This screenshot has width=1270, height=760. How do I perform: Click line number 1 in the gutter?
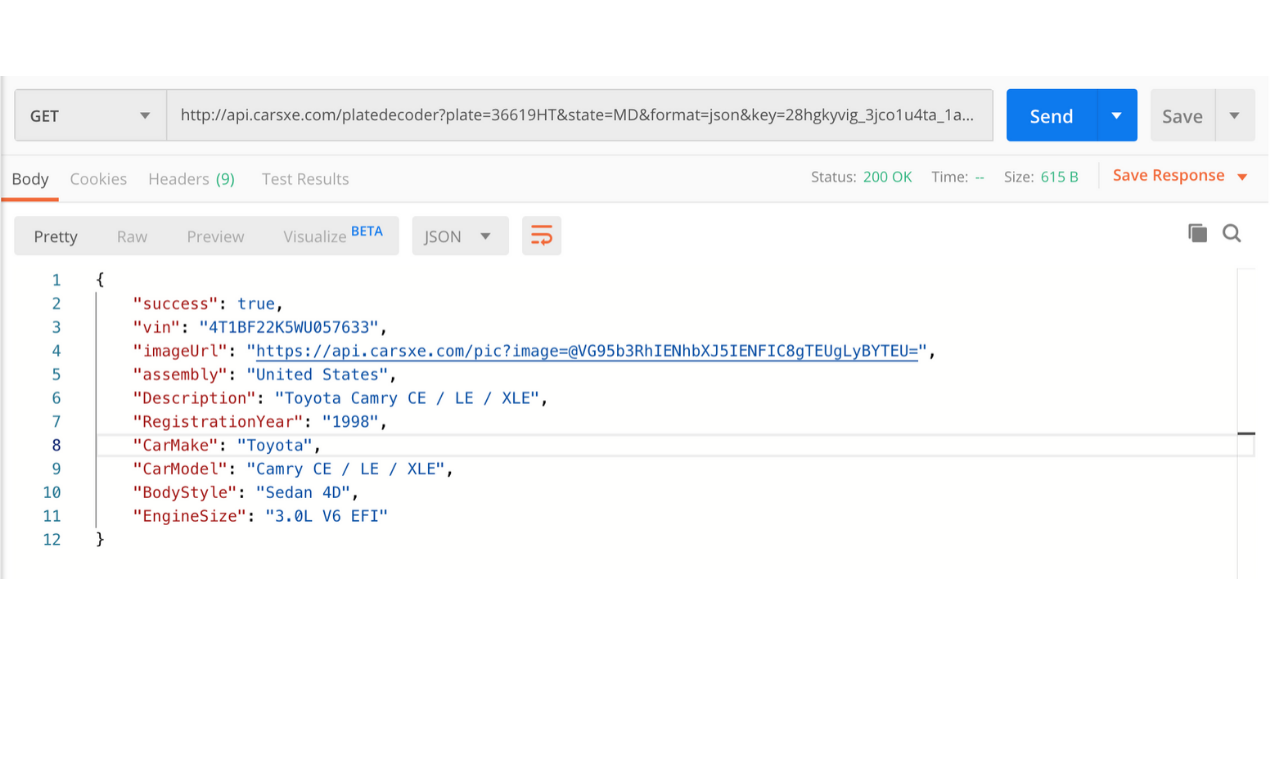pos(57,280)
